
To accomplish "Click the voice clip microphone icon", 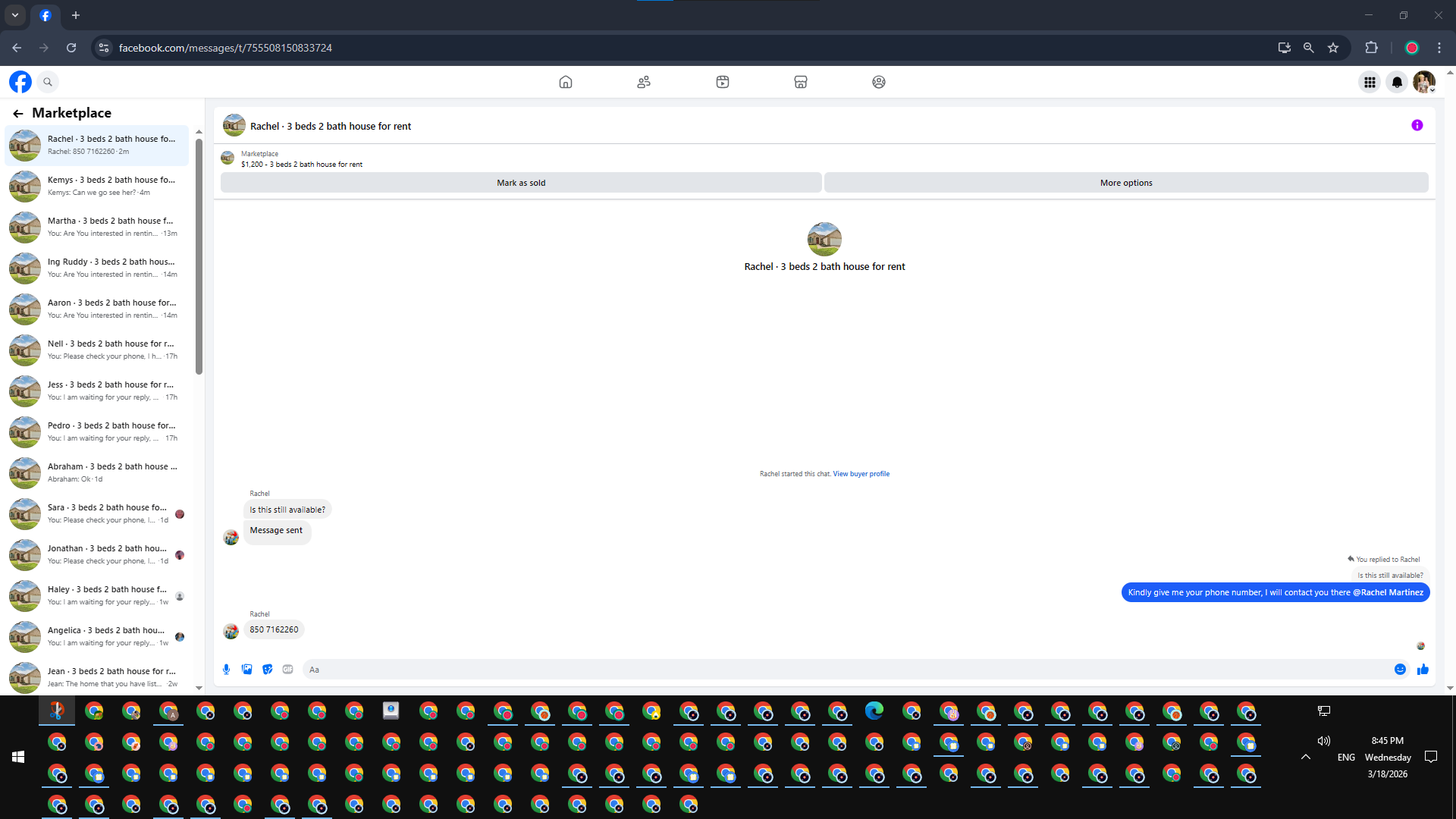I will pyautogui.click(x=226, y=670).
